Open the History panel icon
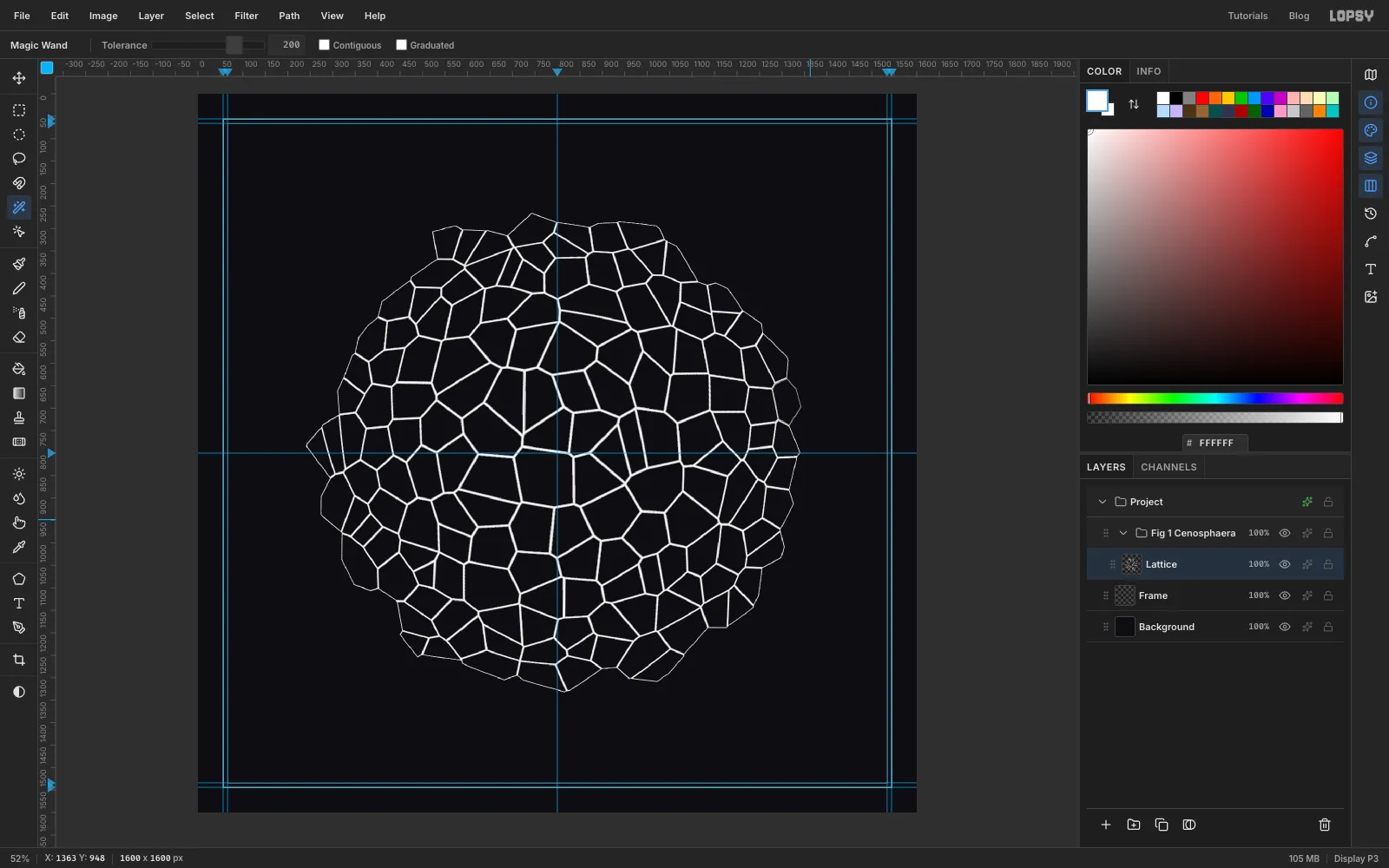The width and height of the screenshot is (1389, 868). point(1371,214)
